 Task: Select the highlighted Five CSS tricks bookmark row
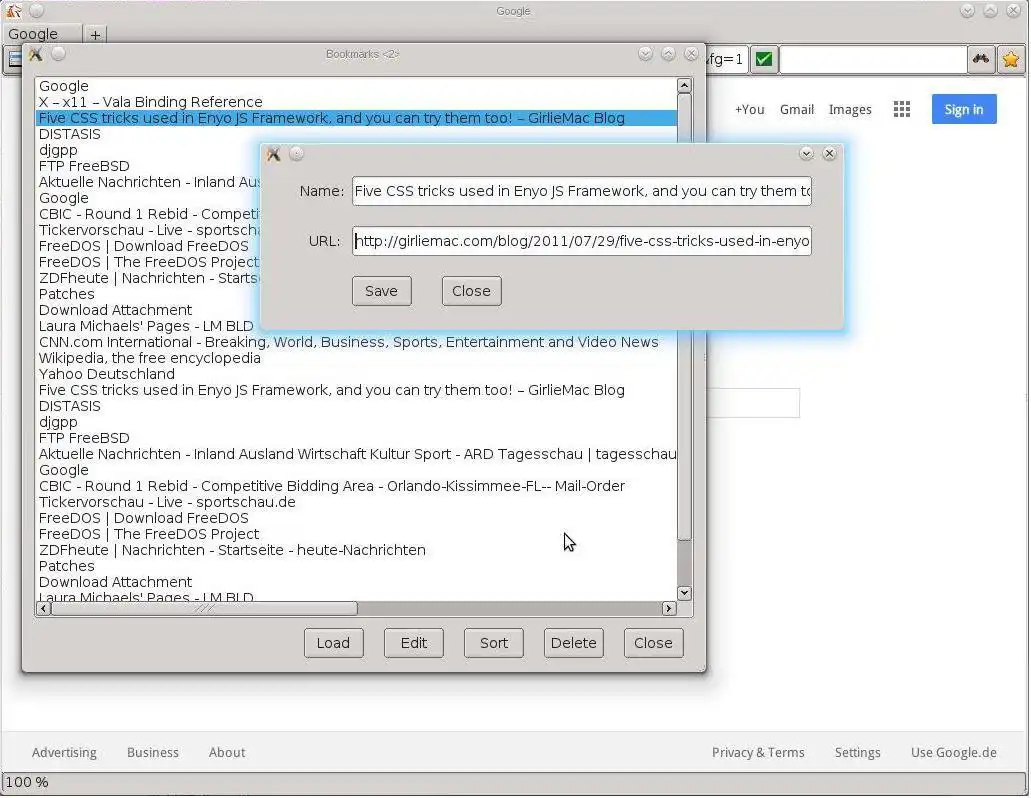coord(356,118)
